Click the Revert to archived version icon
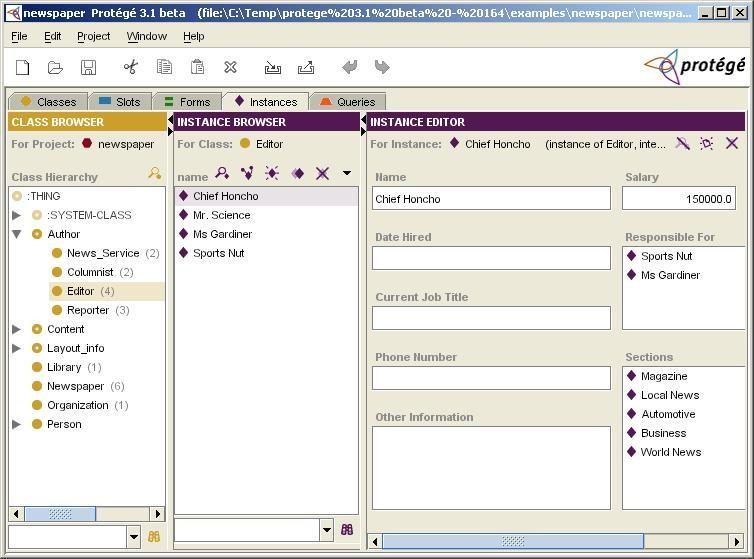Viewport: 754px width, 559px height. [306, 67]
